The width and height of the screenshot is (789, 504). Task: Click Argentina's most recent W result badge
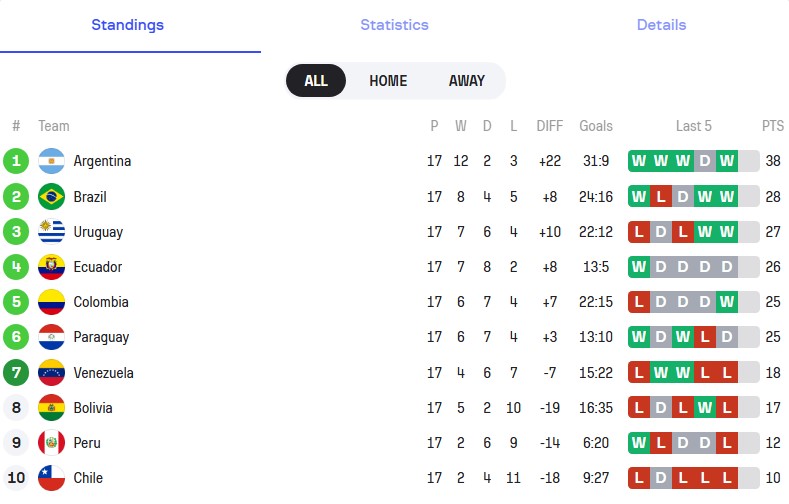(726, 161)
